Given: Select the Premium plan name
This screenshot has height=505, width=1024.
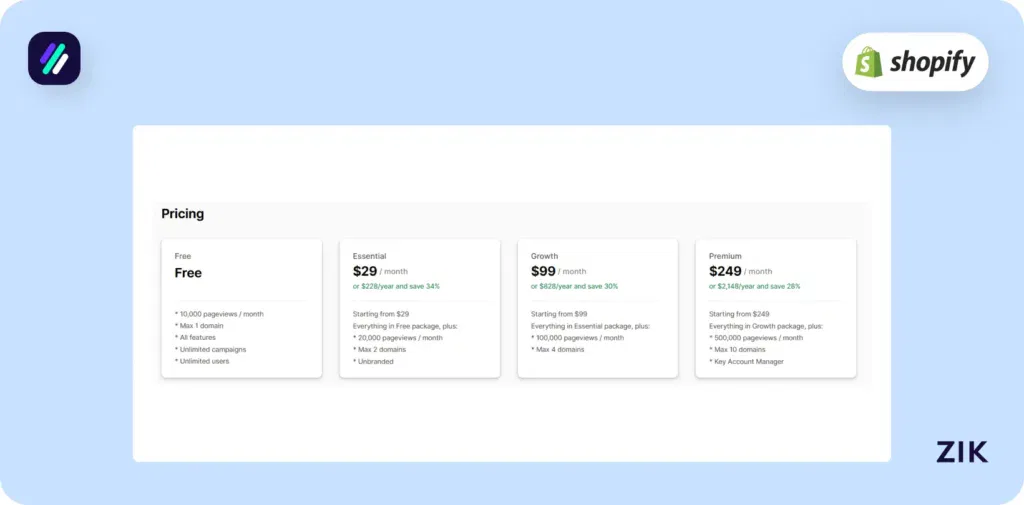Looking at the screenshot, I should pyautogui.click(x=726, y=256).
